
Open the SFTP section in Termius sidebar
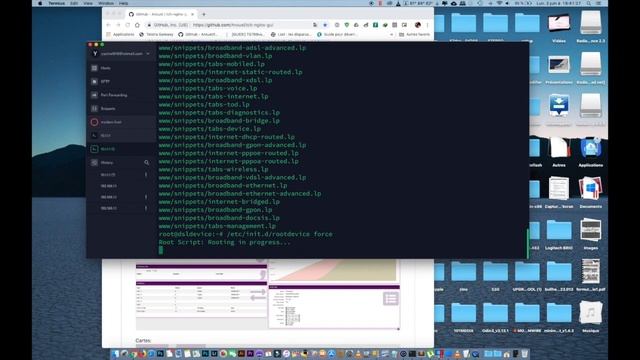121,82
